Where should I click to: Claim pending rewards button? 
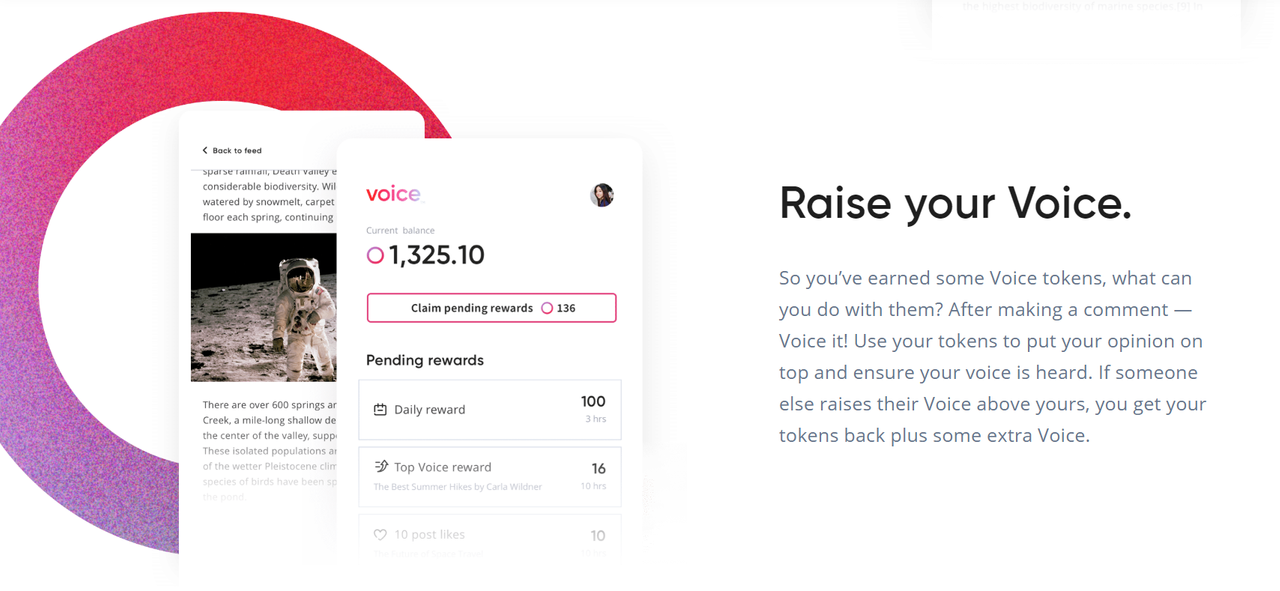coord(491,308)
